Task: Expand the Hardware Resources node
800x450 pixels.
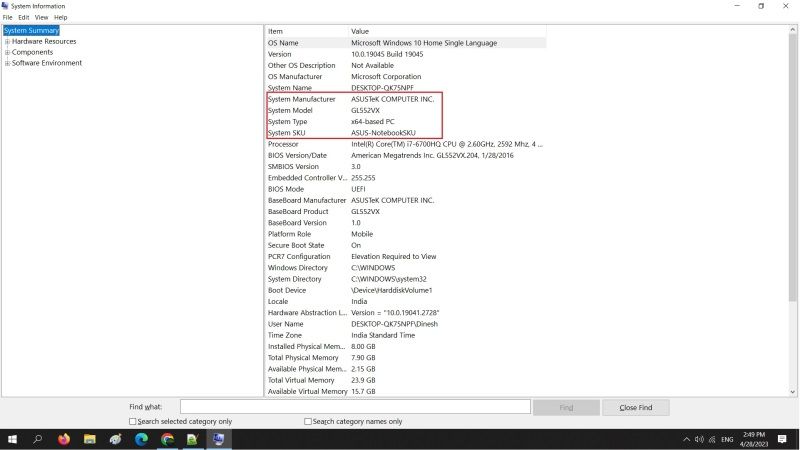Action: click(7, 41)
